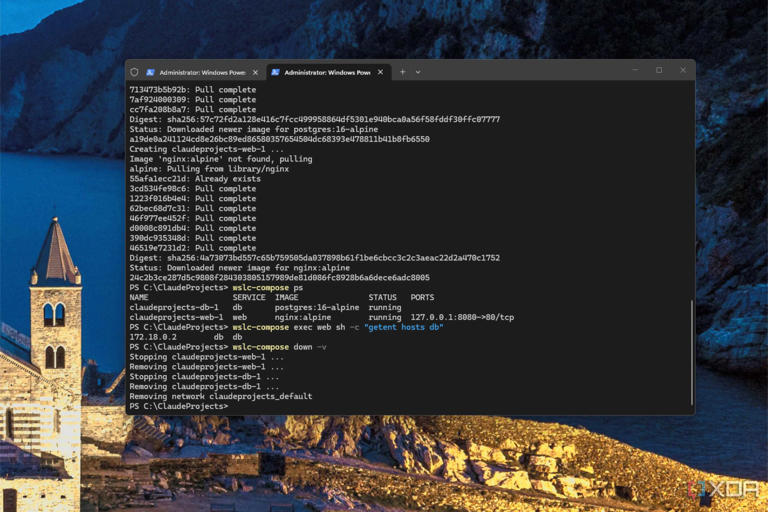Image resolution: width=768 pixels, height=512 pixels.
Task: Click the NAME column header
Action: [139, 297]
